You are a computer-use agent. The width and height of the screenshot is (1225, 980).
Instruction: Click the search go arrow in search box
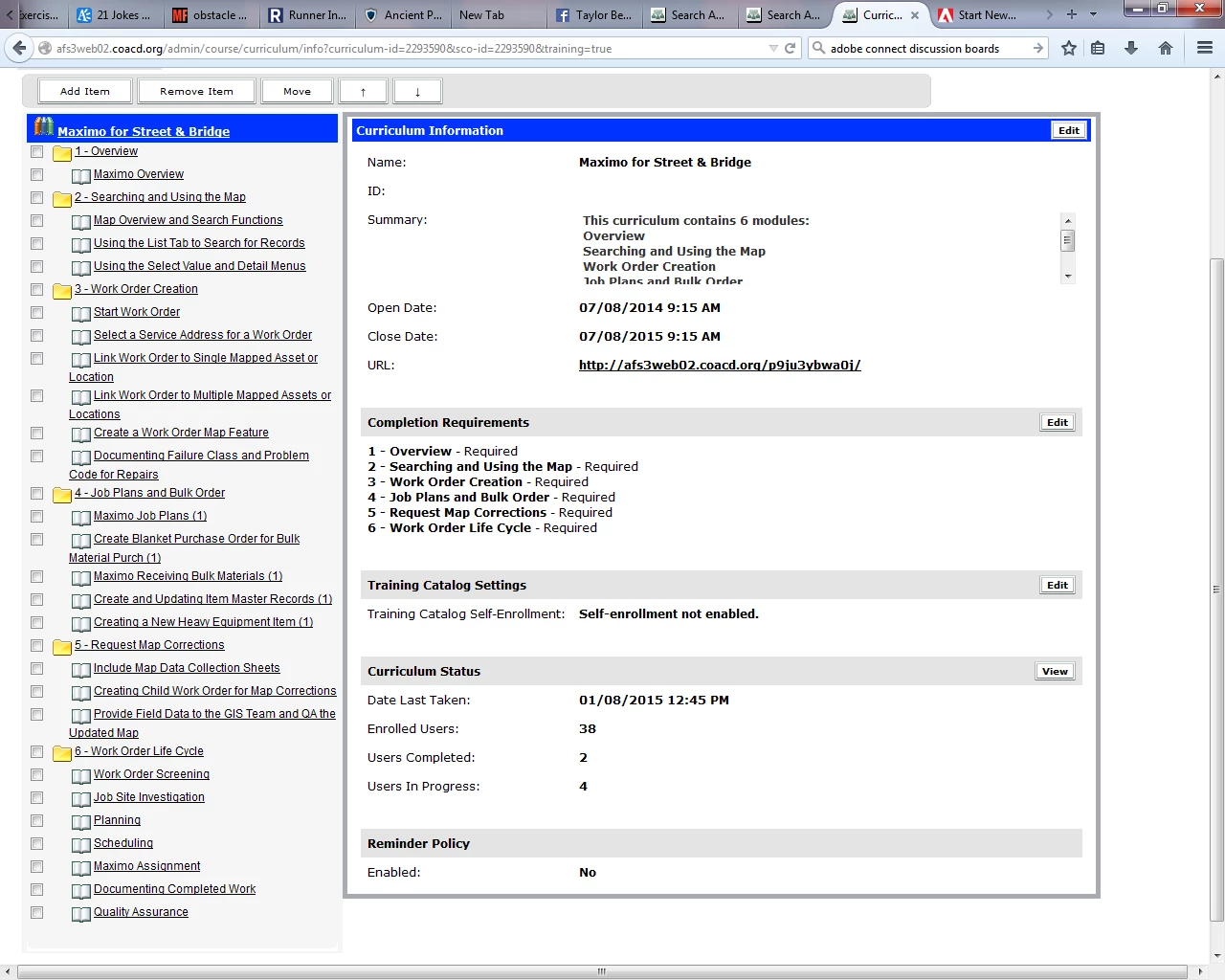click(1038, 48)
